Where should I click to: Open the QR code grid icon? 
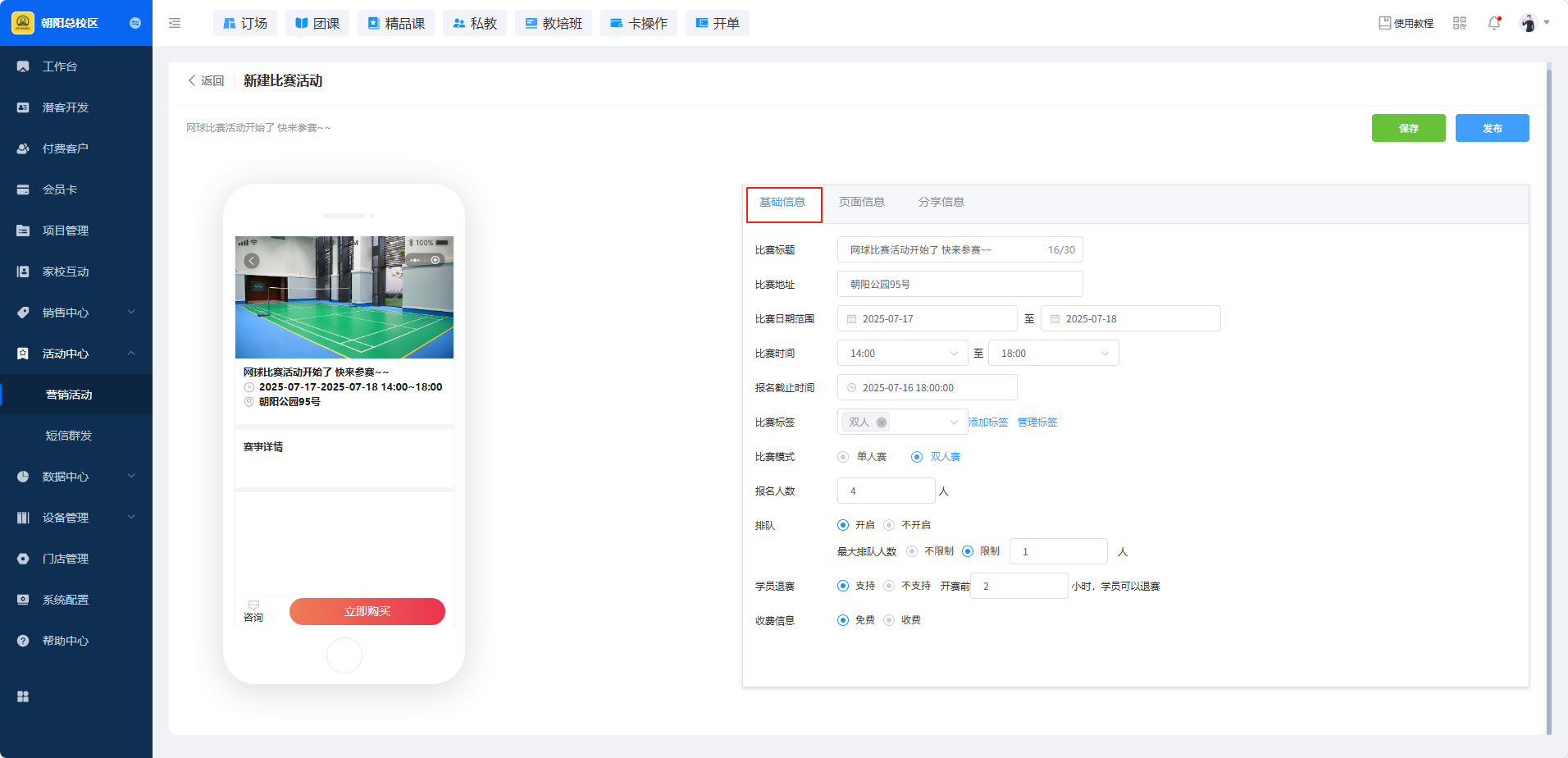pos(1459,24)
